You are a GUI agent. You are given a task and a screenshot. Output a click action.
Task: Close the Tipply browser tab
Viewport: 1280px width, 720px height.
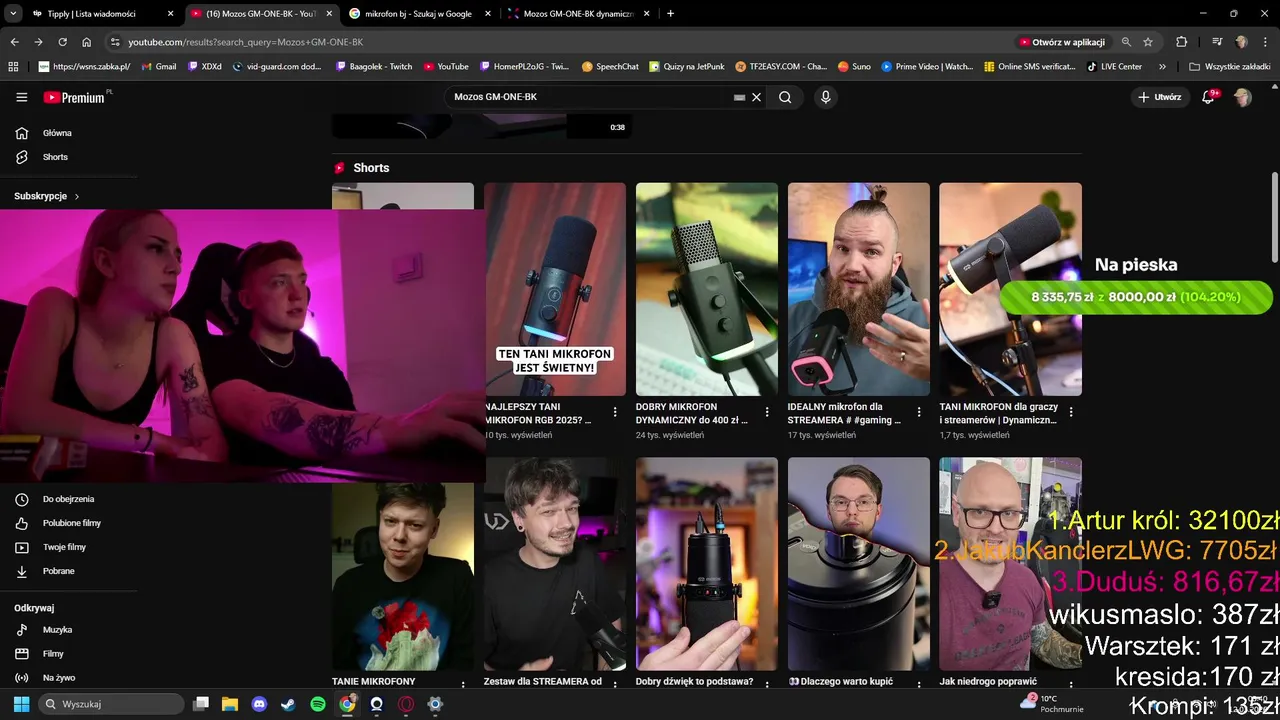tap(170, 14)
